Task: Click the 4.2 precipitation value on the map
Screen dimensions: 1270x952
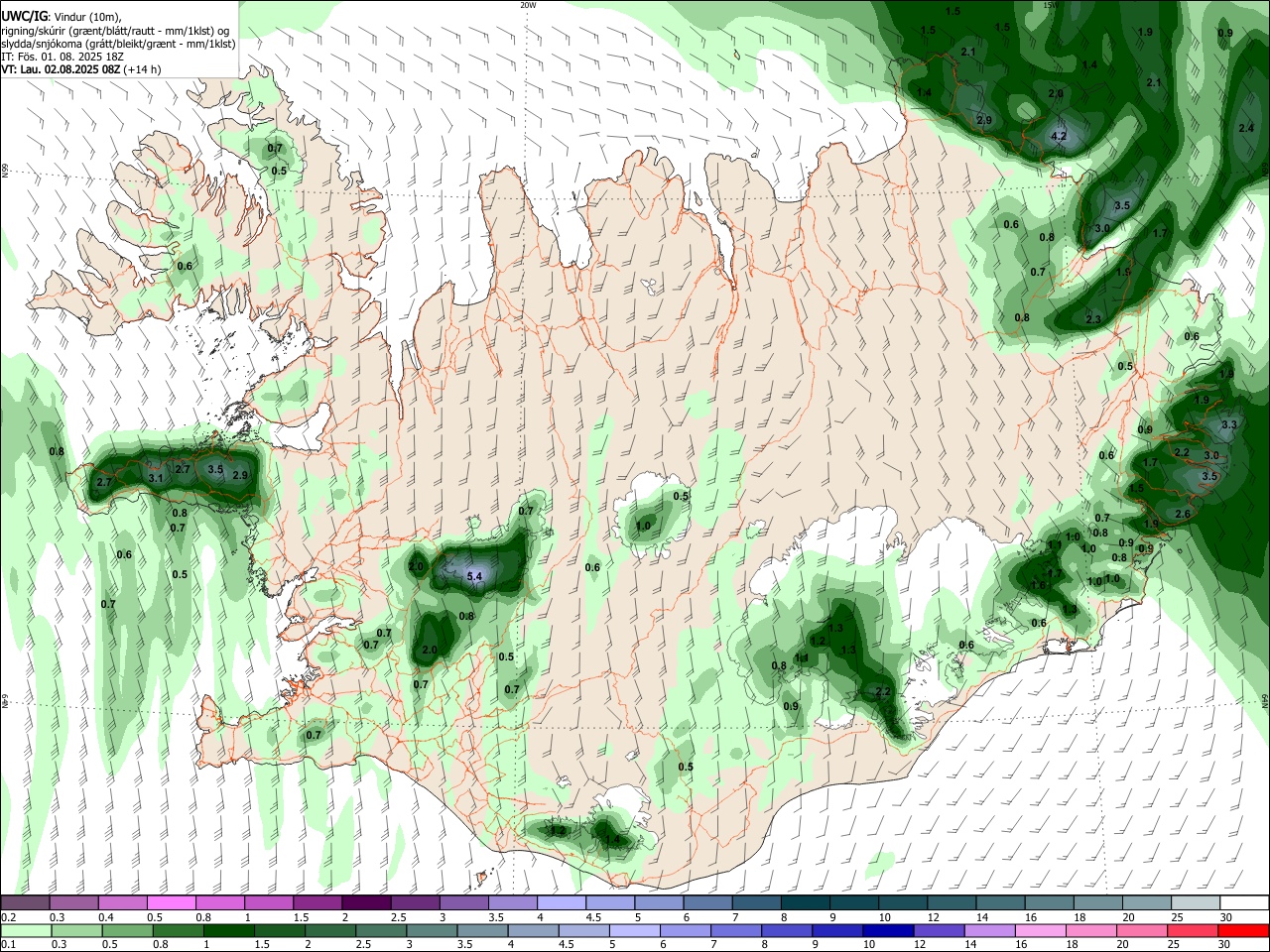Action: coord(1059,136)
